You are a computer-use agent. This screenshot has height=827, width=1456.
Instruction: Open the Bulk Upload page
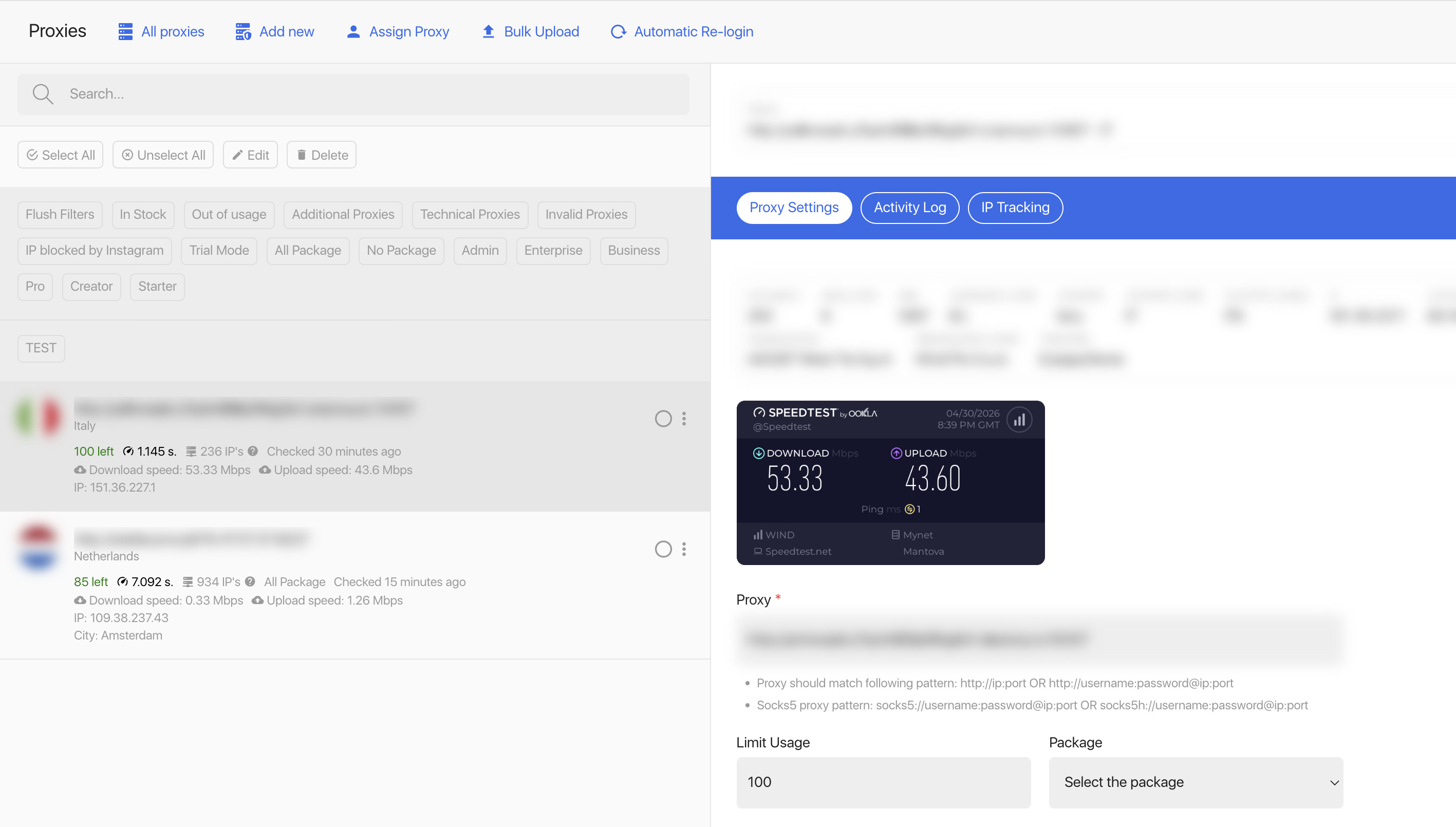(530, 32)
